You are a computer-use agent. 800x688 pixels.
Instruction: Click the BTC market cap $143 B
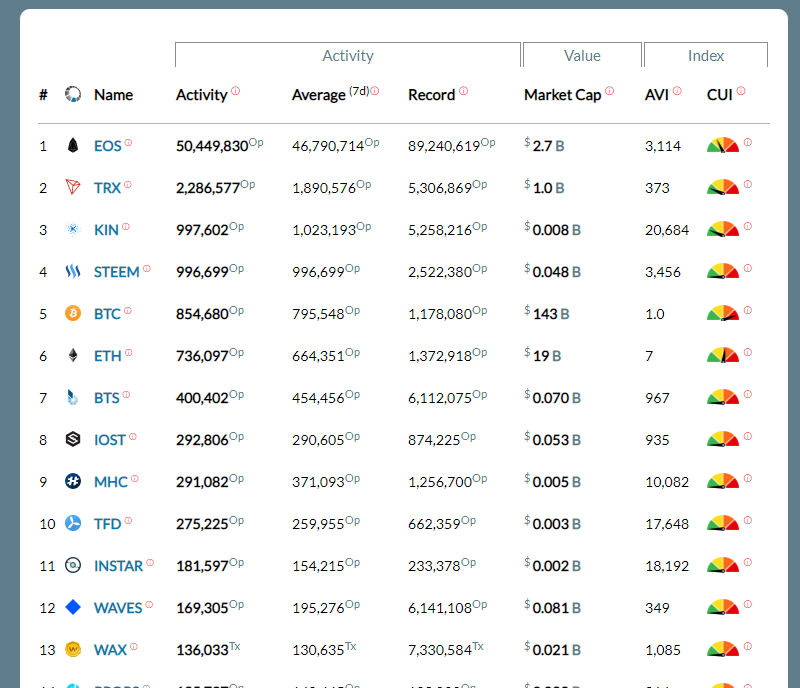(x=547, y=313)
